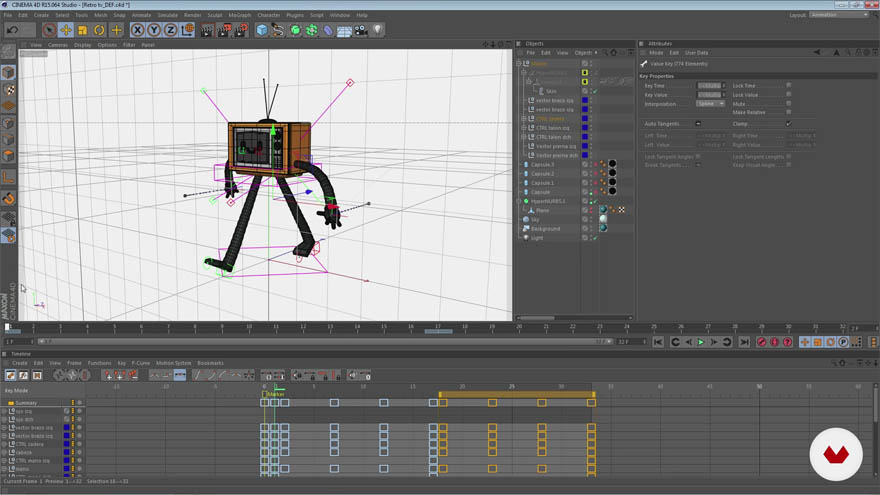Viewport: 880px width, 495px height.
Task: Expand the CTRL talon izq tree item
Action: tap(524, 128)
